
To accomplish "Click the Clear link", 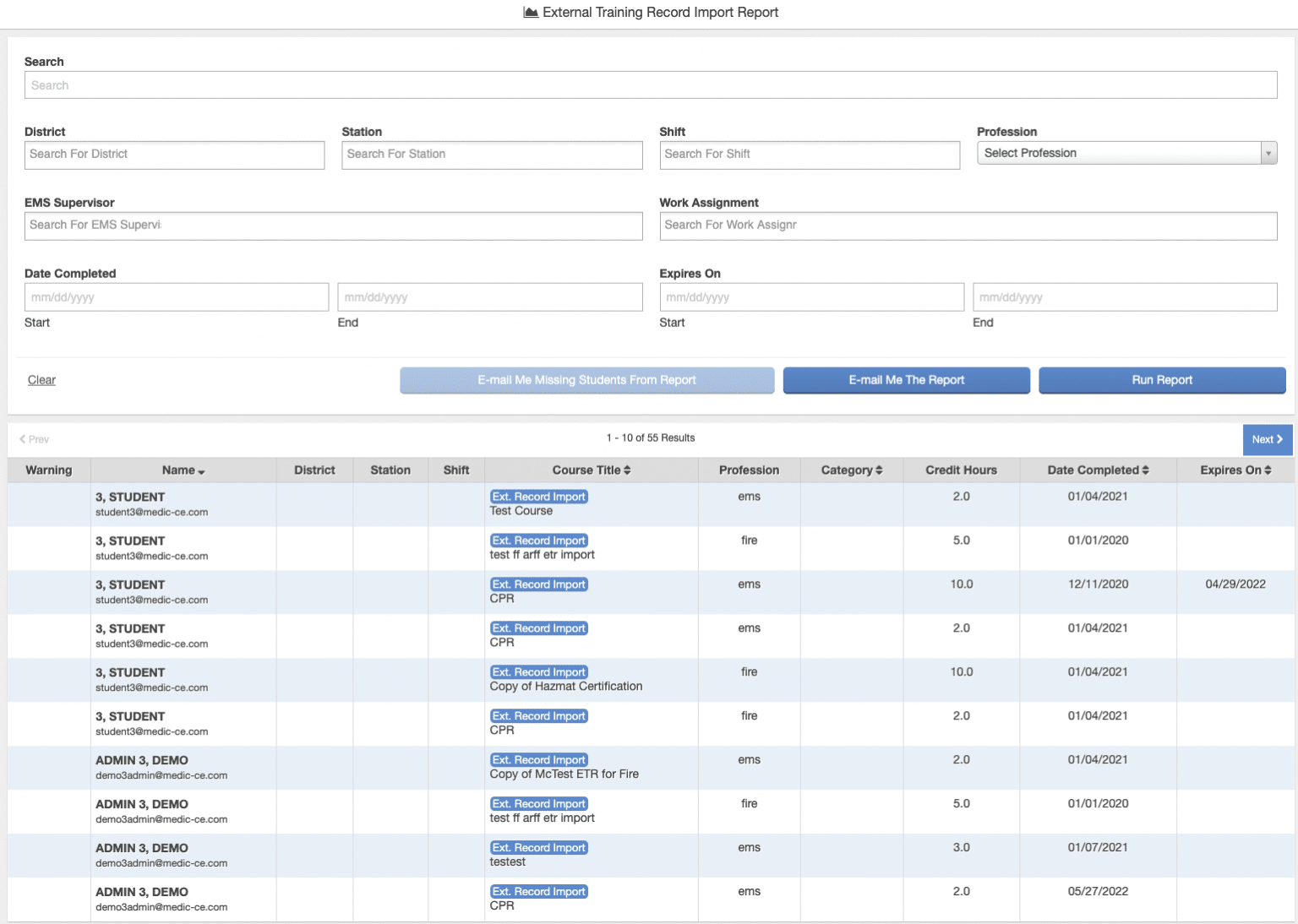I will 41,380.
